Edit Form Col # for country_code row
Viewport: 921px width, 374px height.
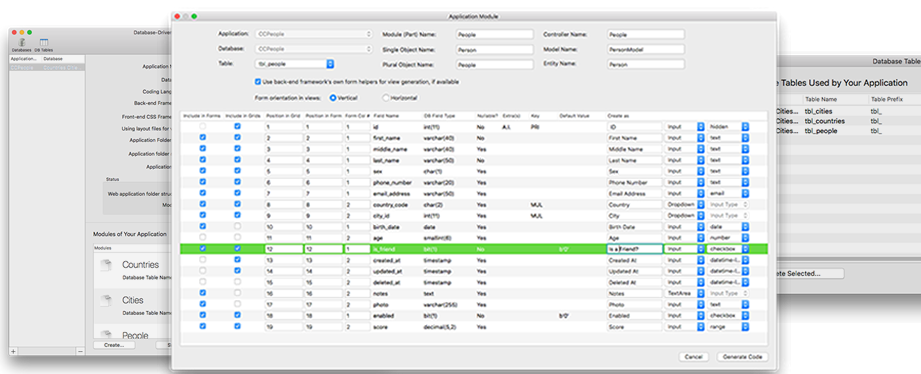(357, 204)
